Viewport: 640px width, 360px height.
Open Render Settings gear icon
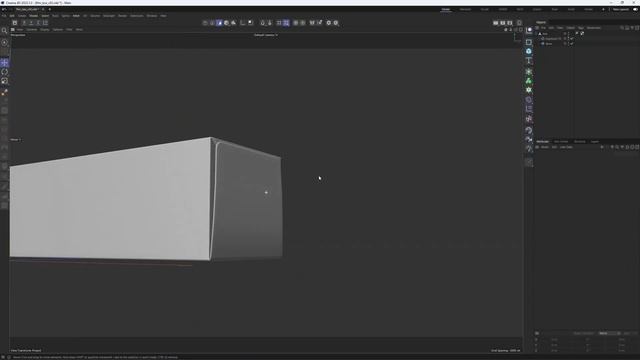[x=329, y=23]
